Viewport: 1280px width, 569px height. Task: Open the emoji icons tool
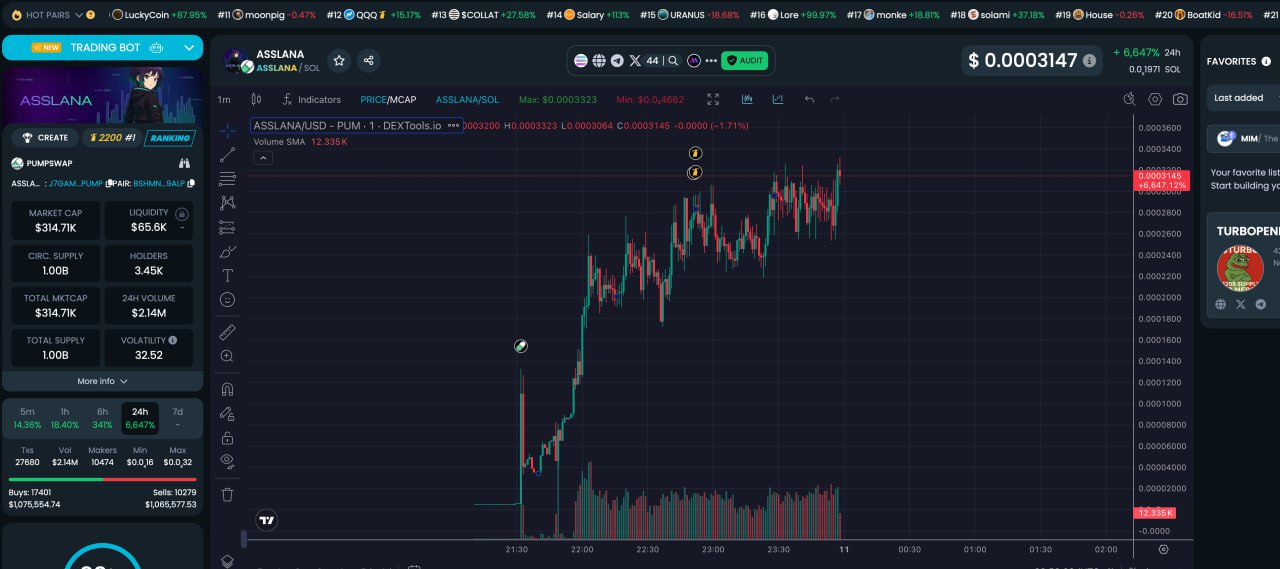tap(227, 299)
